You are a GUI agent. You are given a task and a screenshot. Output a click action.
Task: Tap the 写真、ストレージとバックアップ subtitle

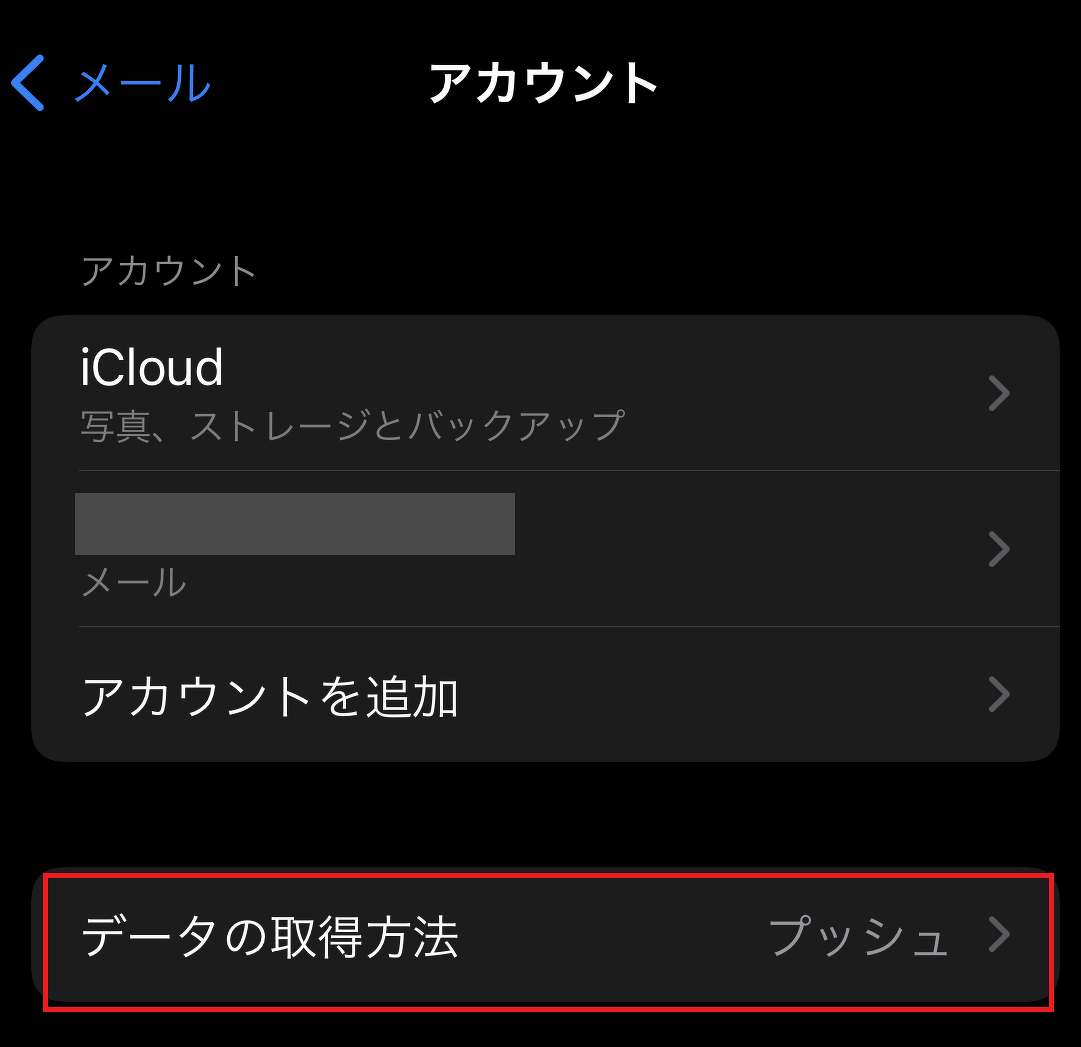point(352,426)
